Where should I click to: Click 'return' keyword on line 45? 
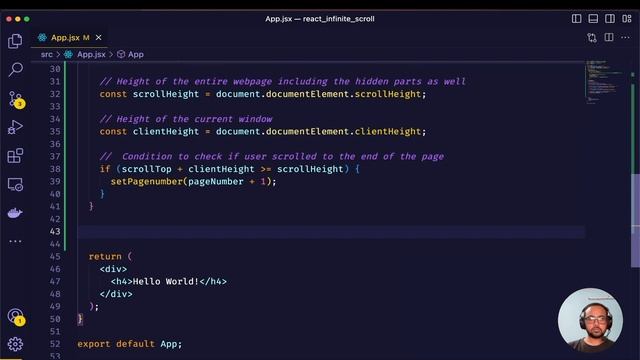[105, 257]
